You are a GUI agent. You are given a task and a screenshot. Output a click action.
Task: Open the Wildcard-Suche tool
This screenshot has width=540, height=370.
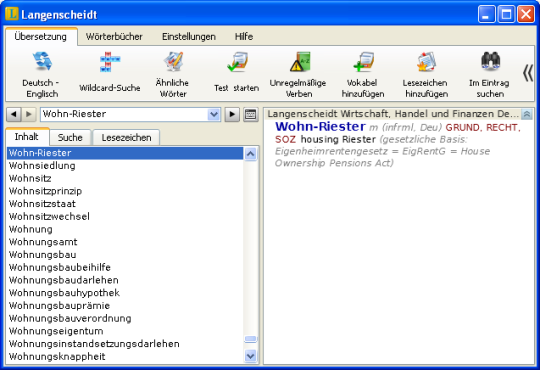(x=110, y=72)
